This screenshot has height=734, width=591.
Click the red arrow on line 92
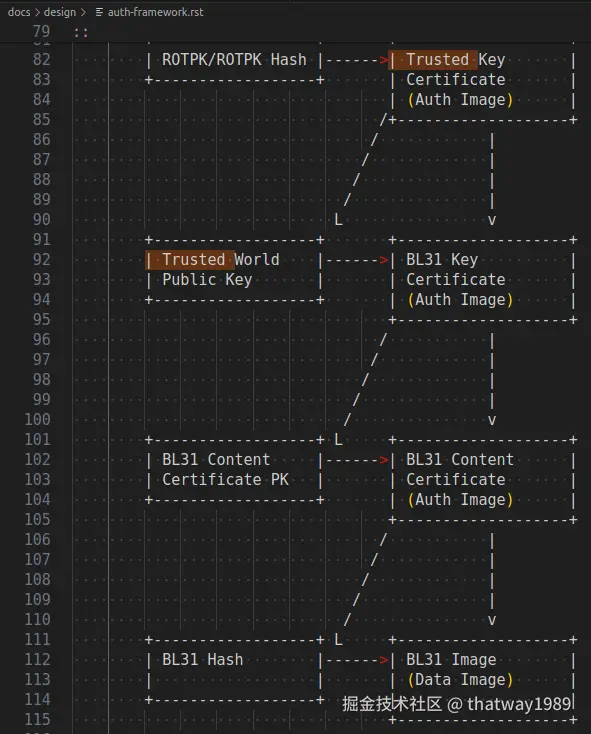pyautogui.click(x=384, y=260)
